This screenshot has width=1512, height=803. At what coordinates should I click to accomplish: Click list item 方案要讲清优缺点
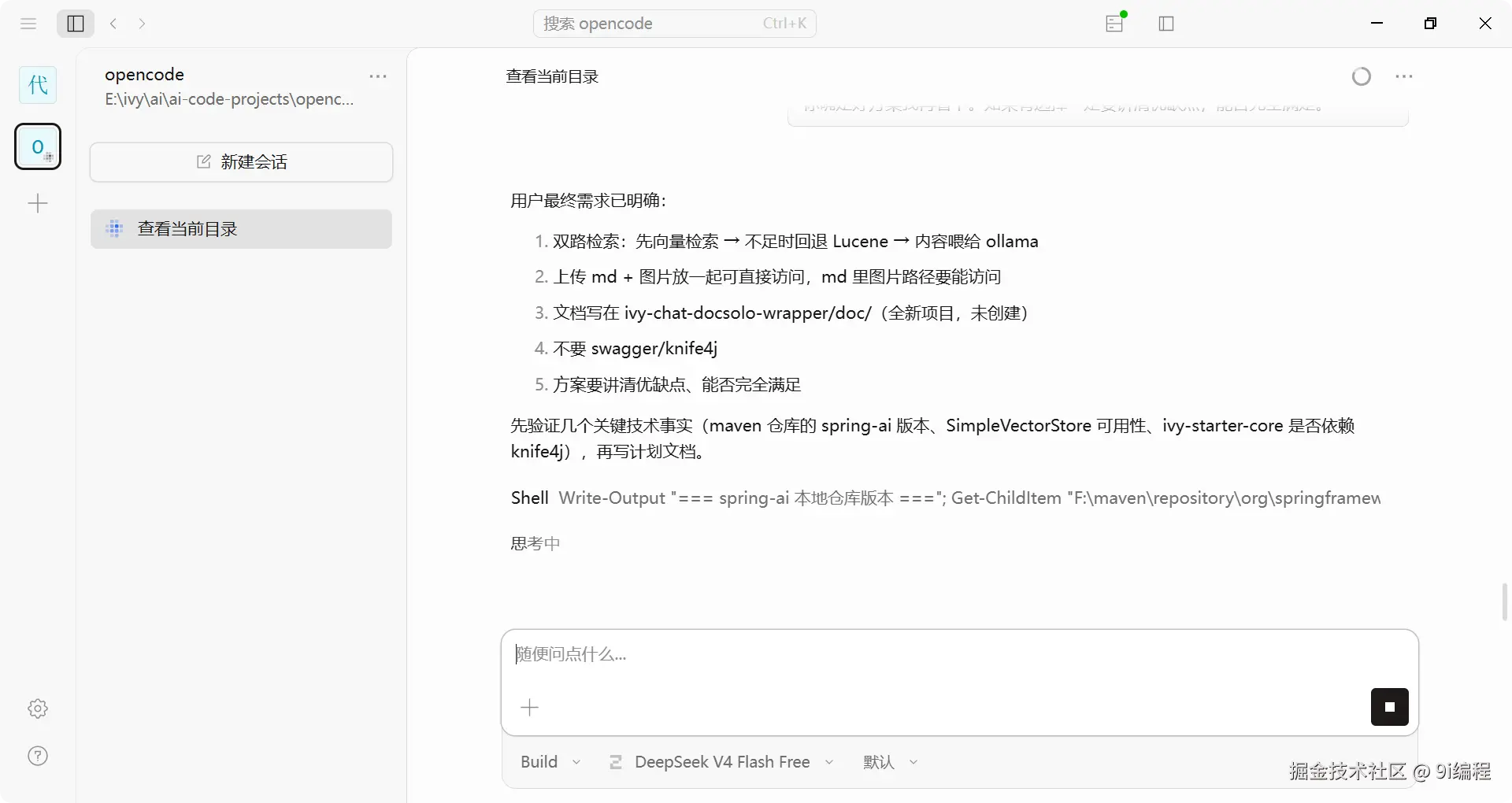676,385
